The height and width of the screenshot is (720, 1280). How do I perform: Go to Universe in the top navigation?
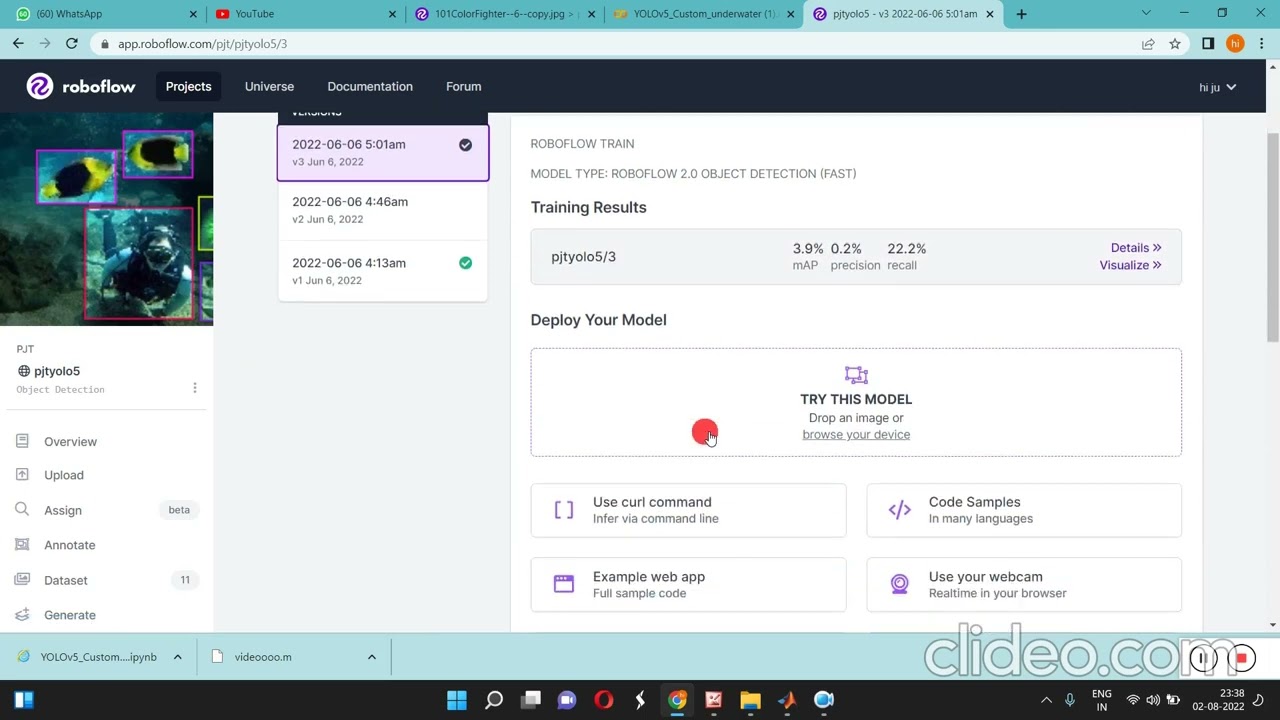click(x=269, y=87)
